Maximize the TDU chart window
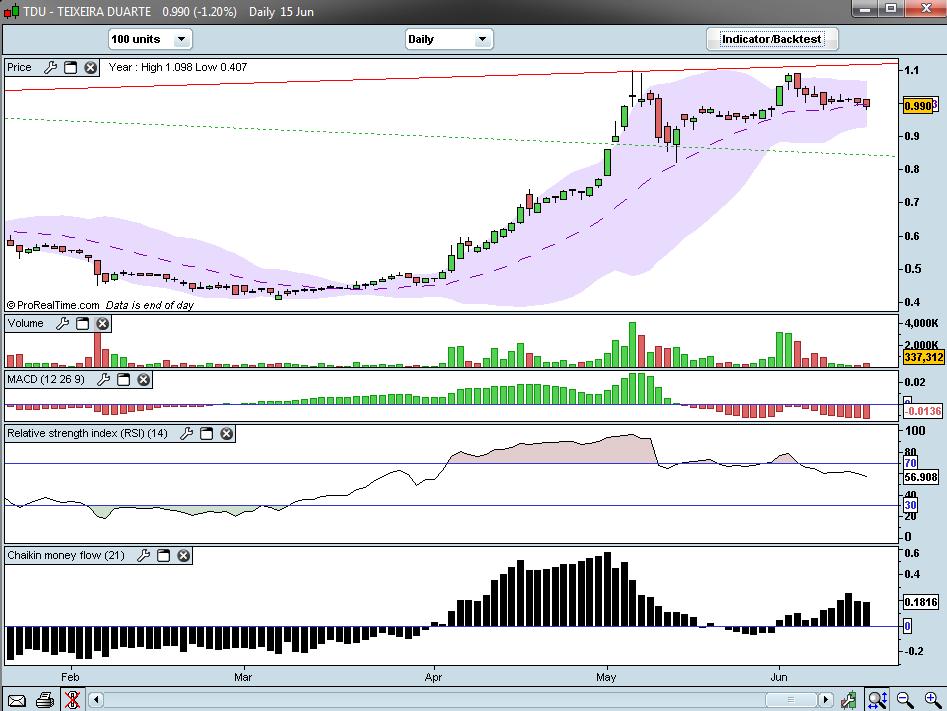Screen dimensions: 947x711 coord(890,8)
